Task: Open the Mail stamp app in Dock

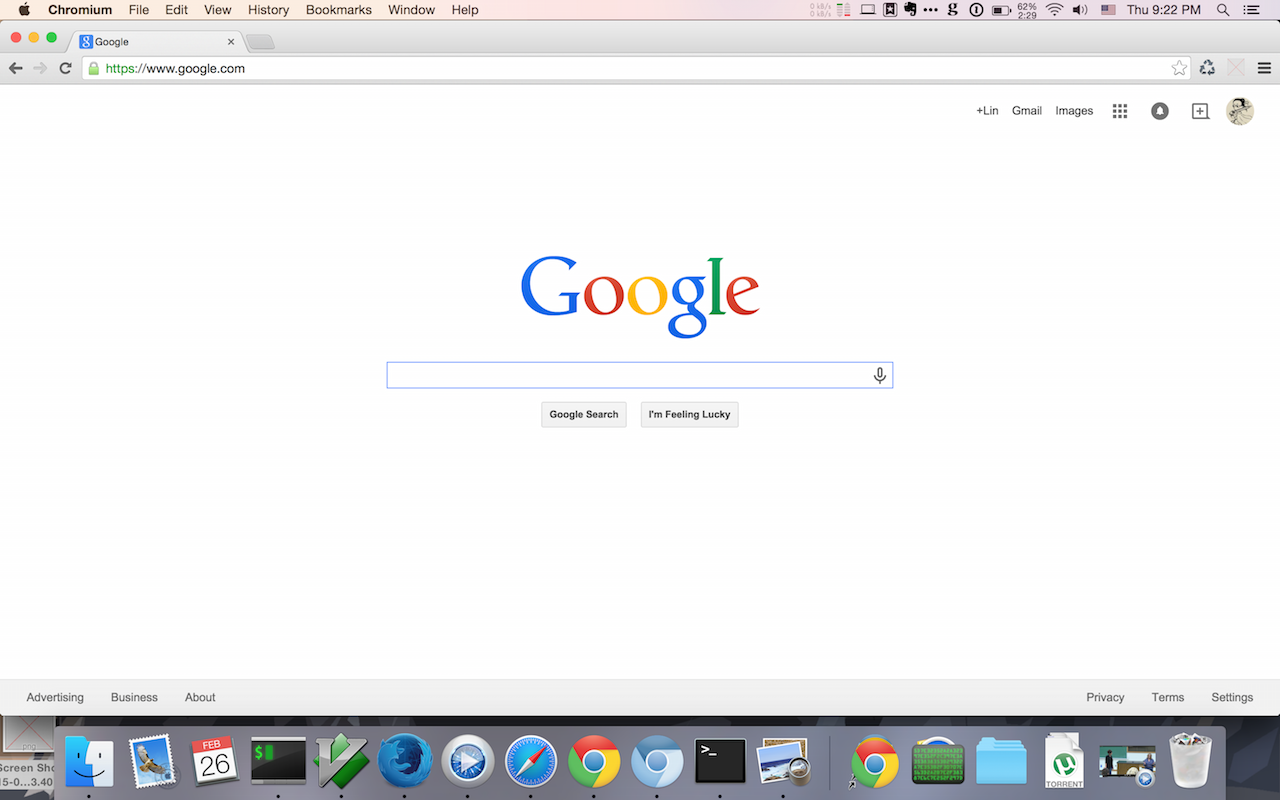Action: click(x=152, y=763)
